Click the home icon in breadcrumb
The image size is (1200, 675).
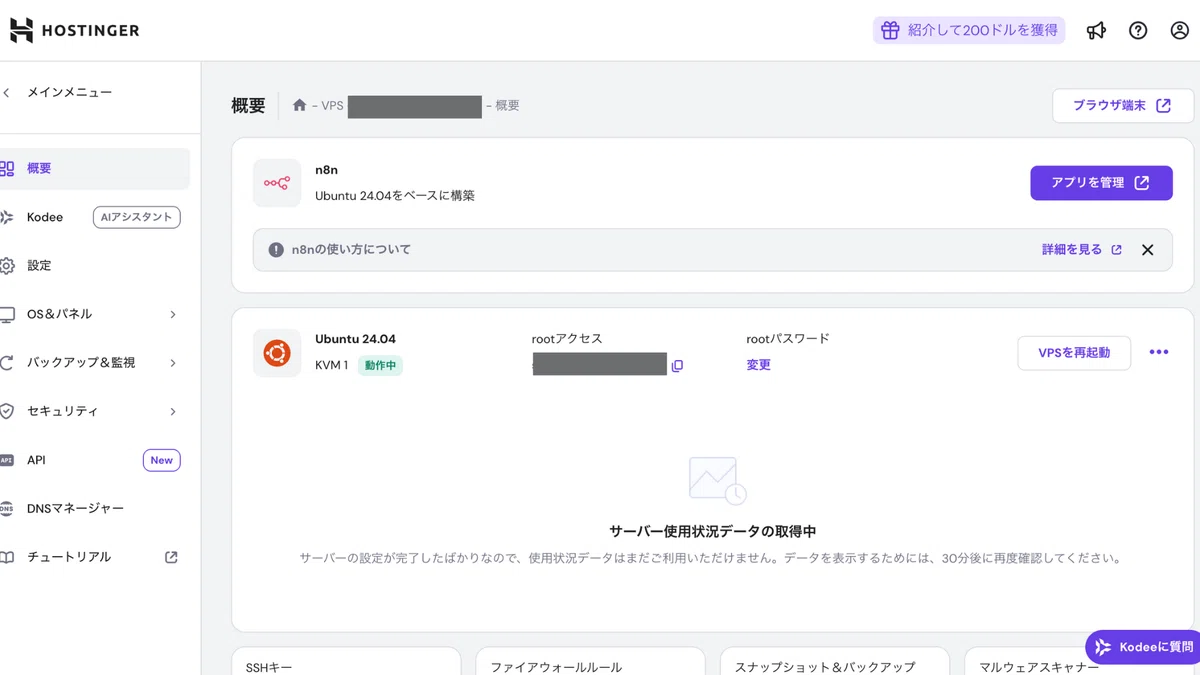(x=299, y=105)
